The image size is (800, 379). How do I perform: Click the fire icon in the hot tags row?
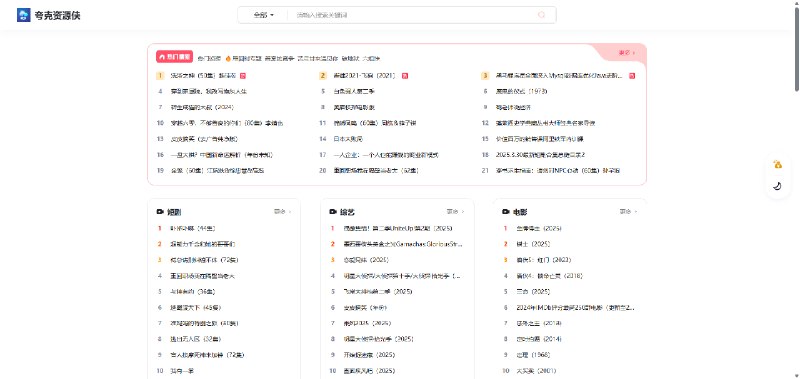[228, 58]
